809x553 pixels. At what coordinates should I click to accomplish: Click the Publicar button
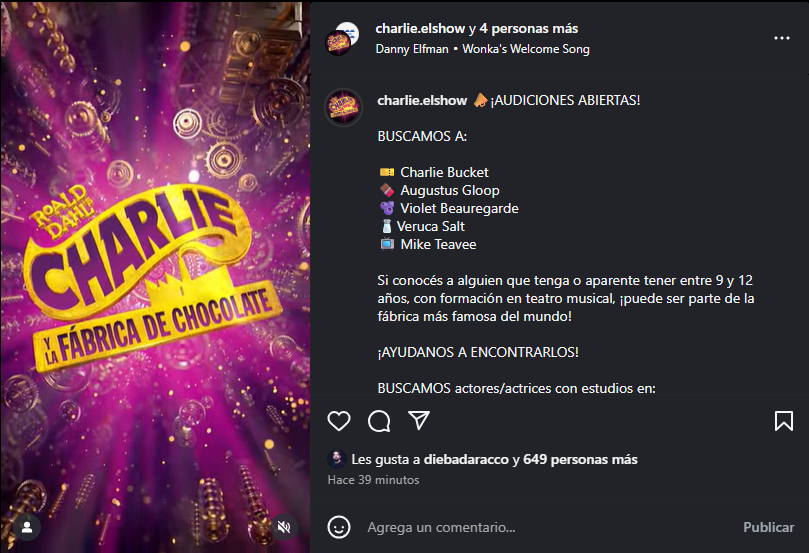[768, 527]
